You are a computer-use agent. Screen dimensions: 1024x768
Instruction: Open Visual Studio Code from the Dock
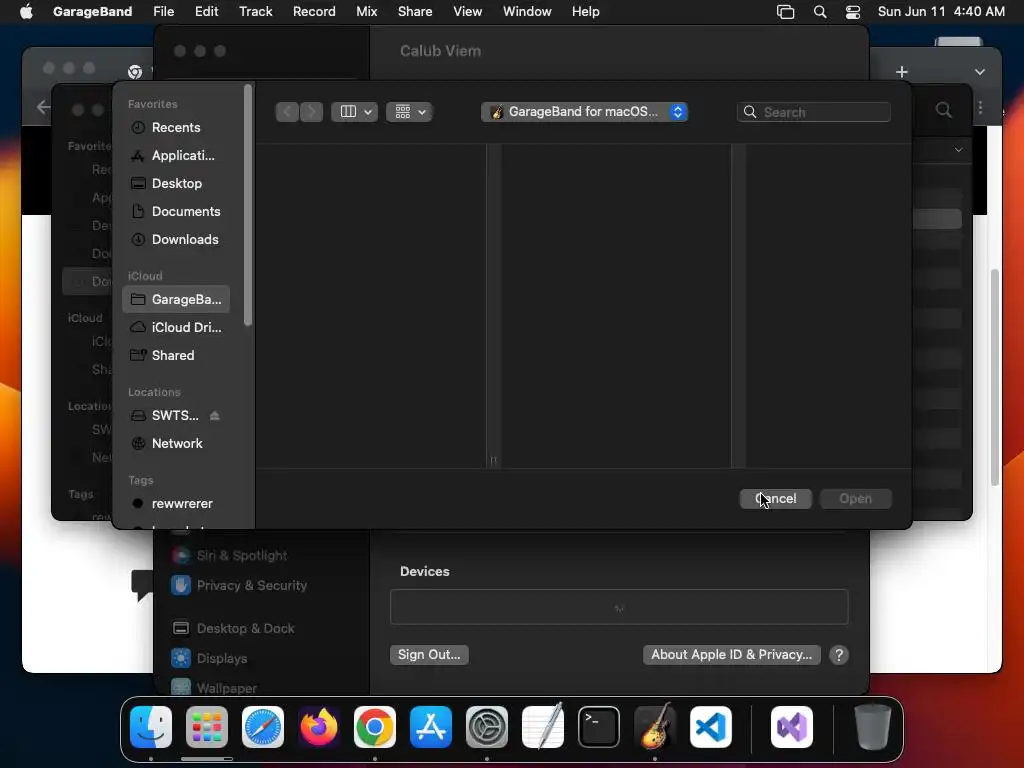point(711,727)
